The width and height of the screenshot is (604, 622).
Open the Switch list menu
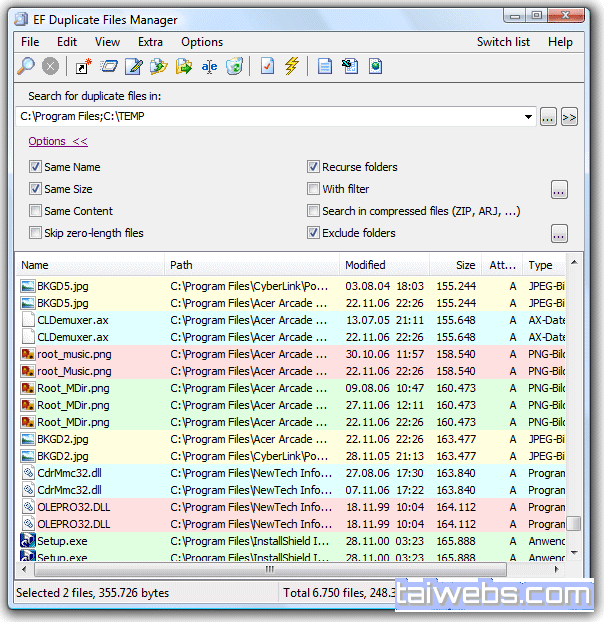[503, 42]
